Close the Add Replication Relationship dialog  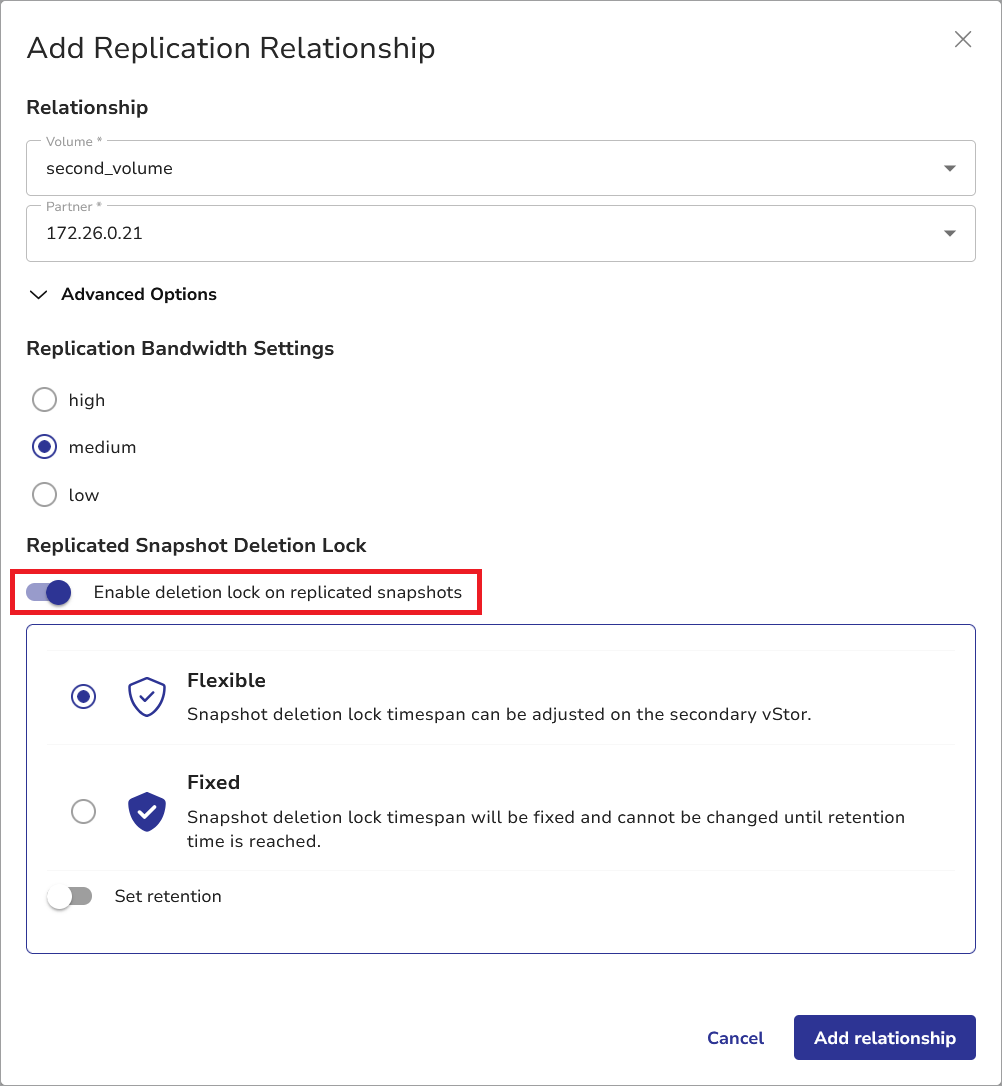(963, 40)
